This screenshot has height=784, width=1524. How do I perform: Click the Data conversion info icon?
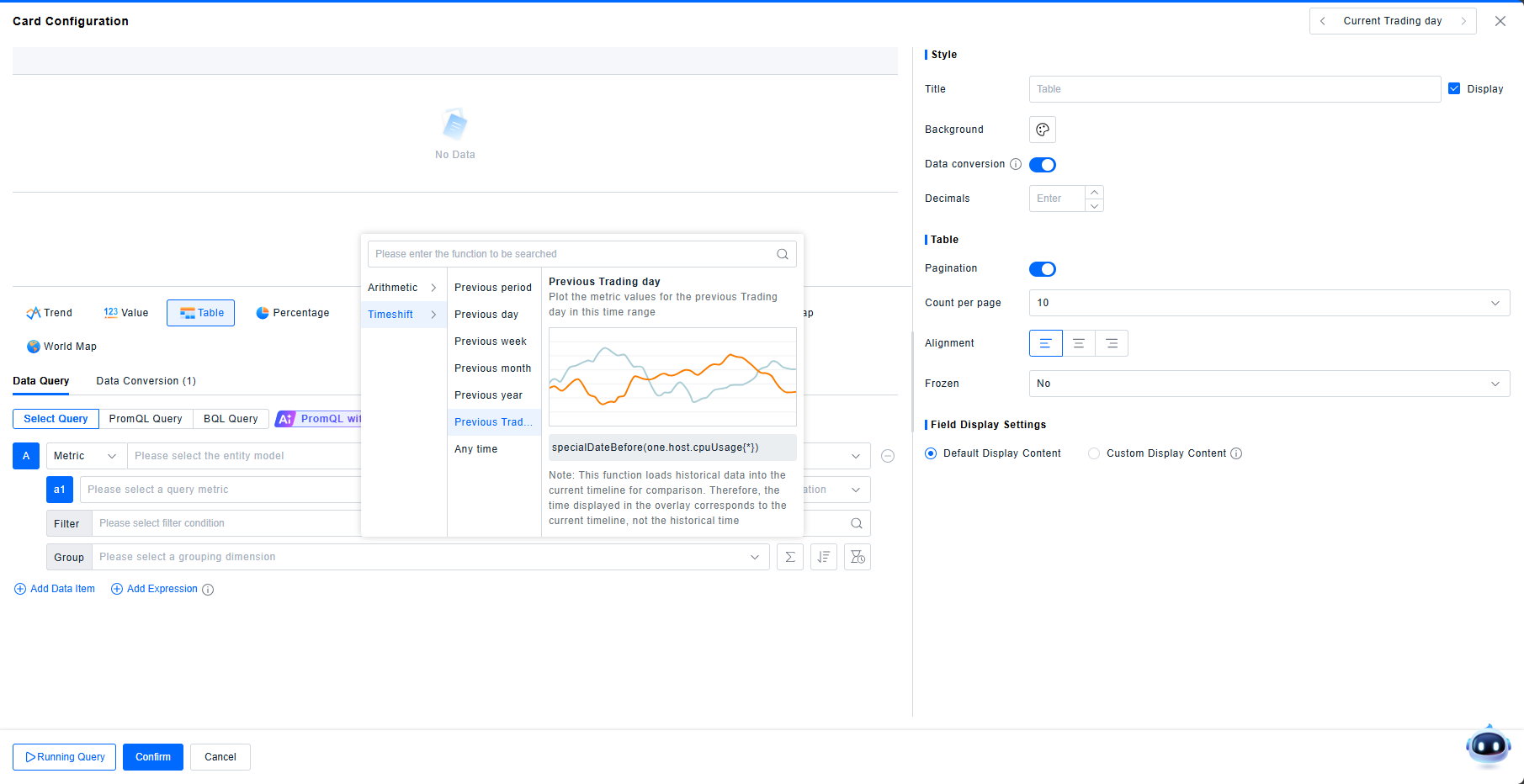click(x=1016, y=164)
